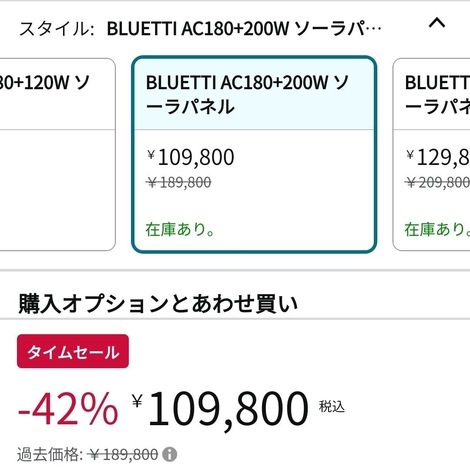Click the -42% discount text

click(x=68, y=408)
